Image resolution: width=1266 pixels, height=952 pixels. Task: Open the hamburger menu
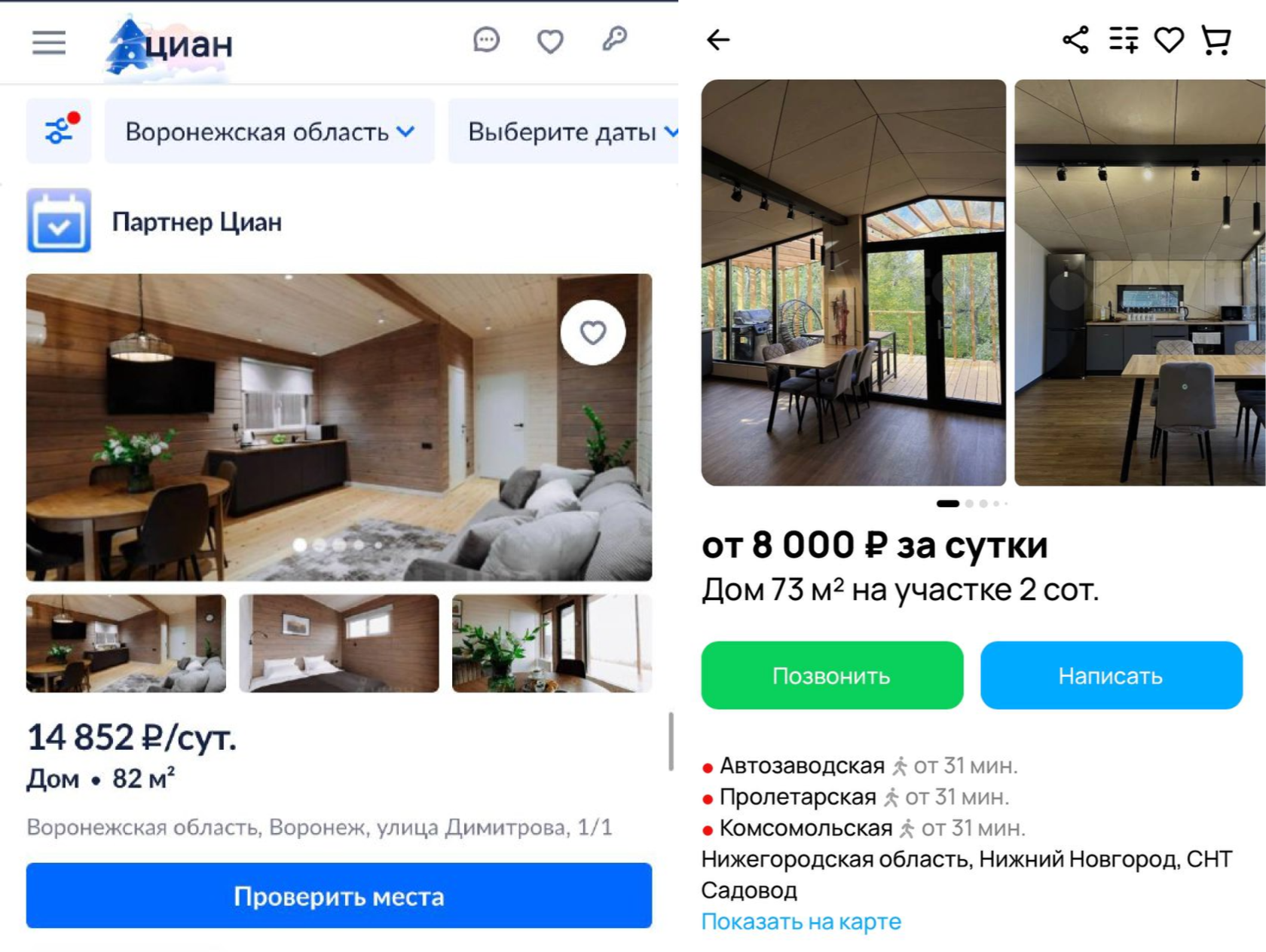(x=49, y=43)
